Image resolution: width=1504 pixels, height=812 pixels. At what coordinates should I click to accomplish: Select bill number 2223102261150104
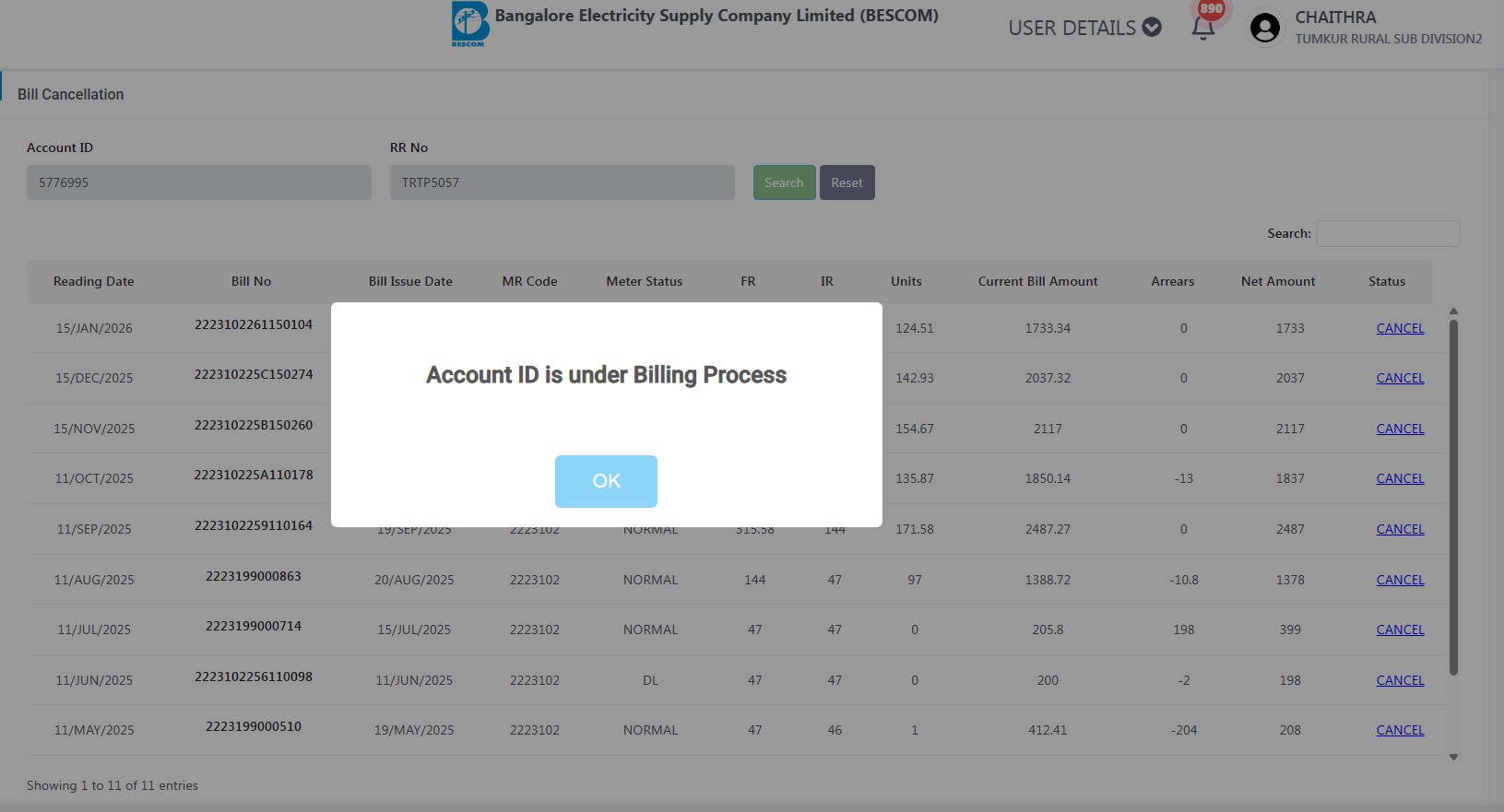click(x=254, y=324)
